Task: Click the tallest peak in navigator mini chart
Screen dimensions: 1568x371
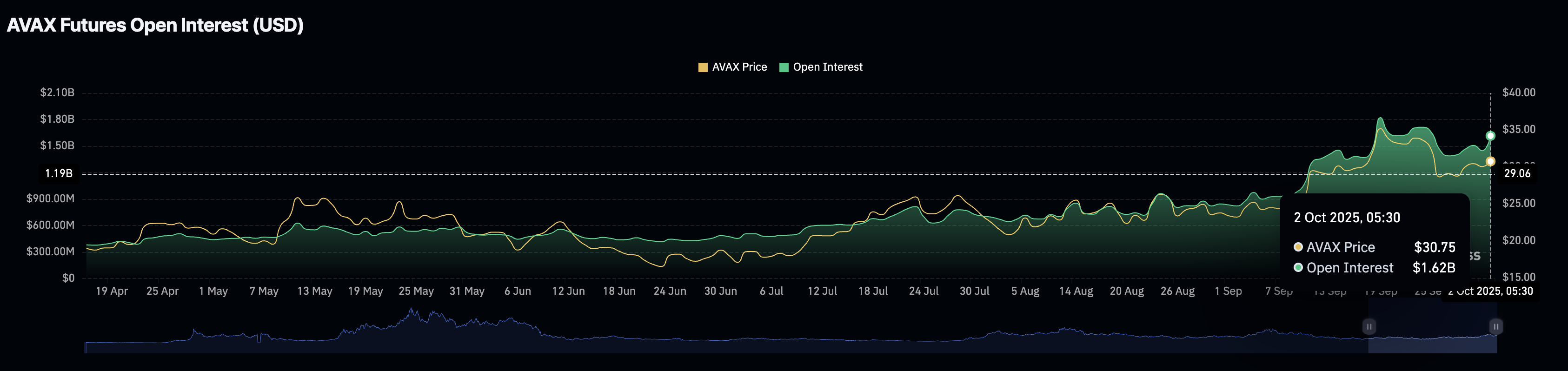Action: (x=412, y=311)
